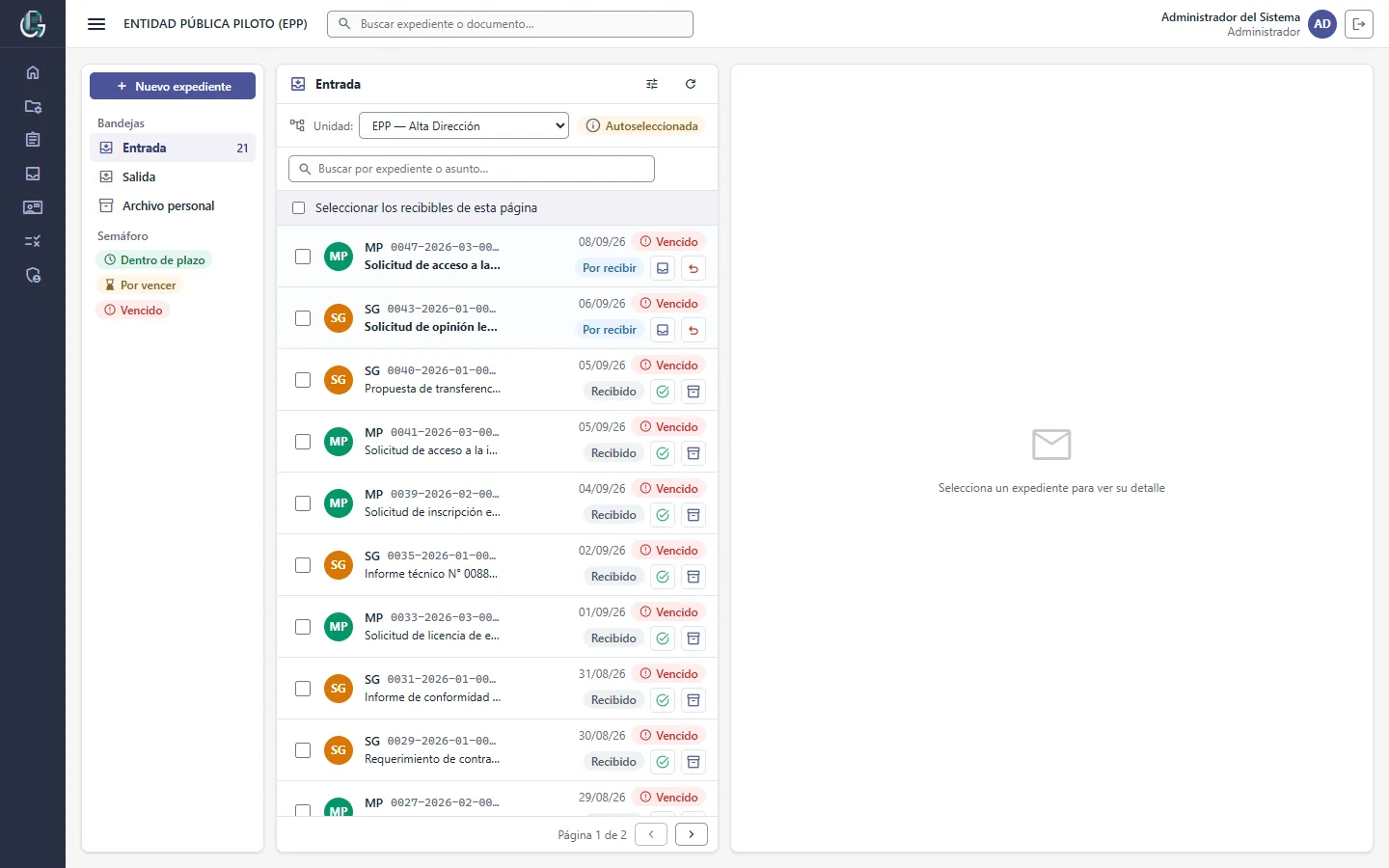
Task: Archive expediente 0035-2026-01
Action: (x=694, y=577)
